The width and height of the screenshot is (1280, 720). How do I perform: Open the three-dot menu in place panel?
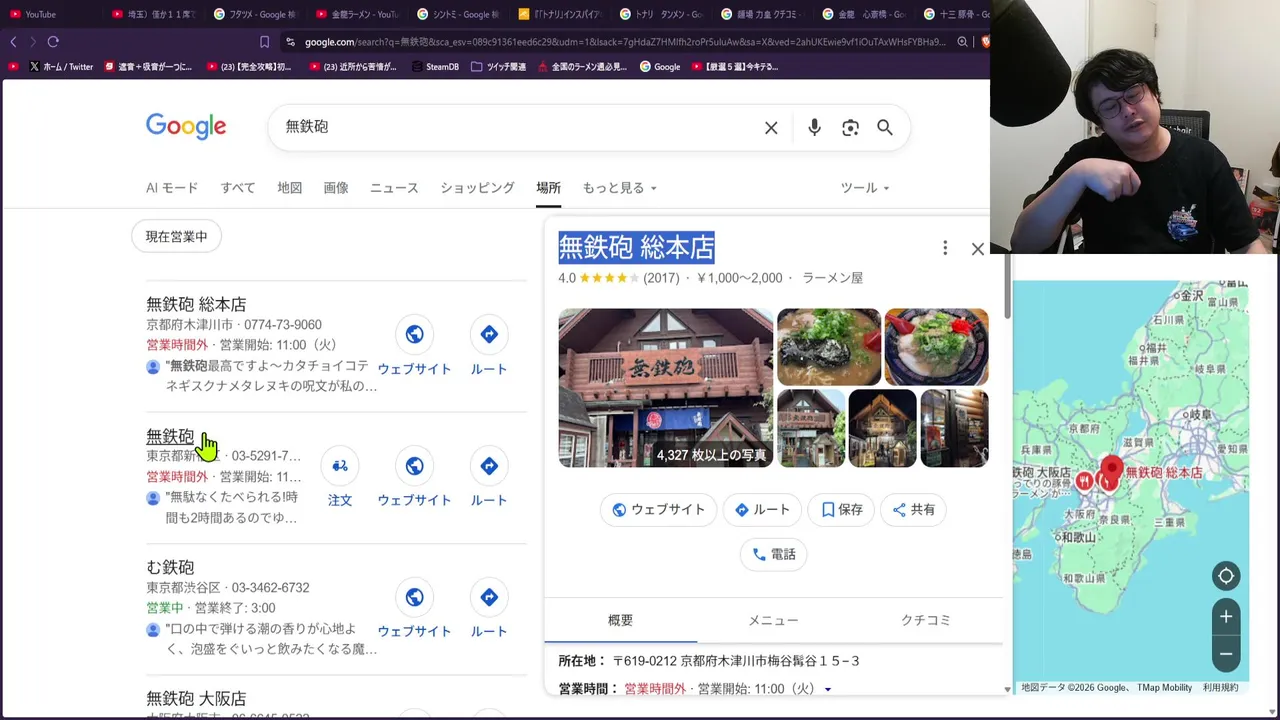944,248
